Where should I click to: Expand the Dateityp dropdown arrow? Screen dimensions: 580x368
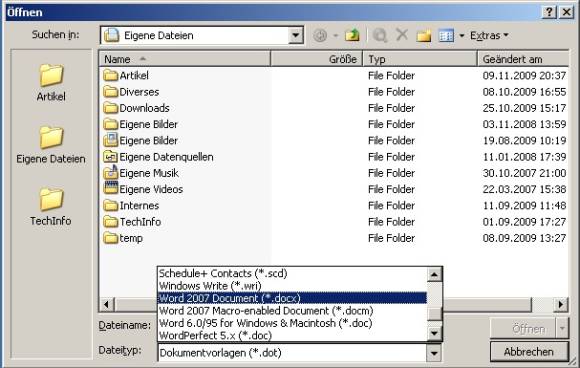point(434,353)
